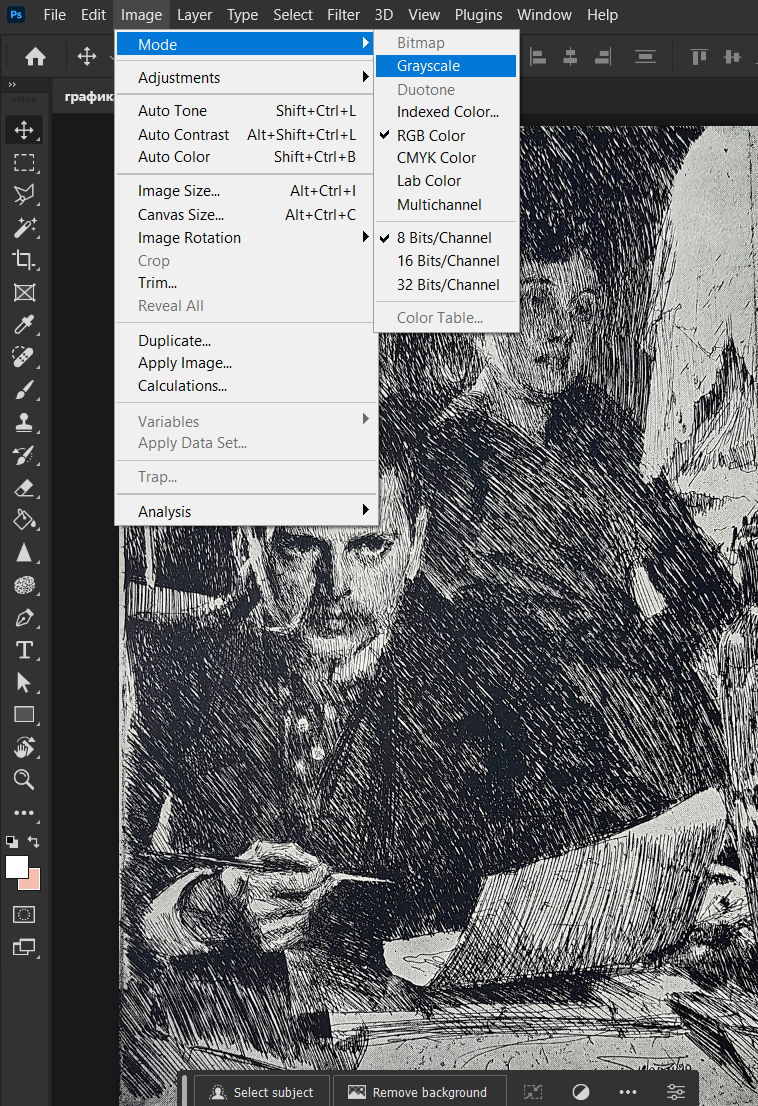Screen dimensions: 758x1106
Task: Open contextual task bar more options
Action: click(x=628, y=1092)
